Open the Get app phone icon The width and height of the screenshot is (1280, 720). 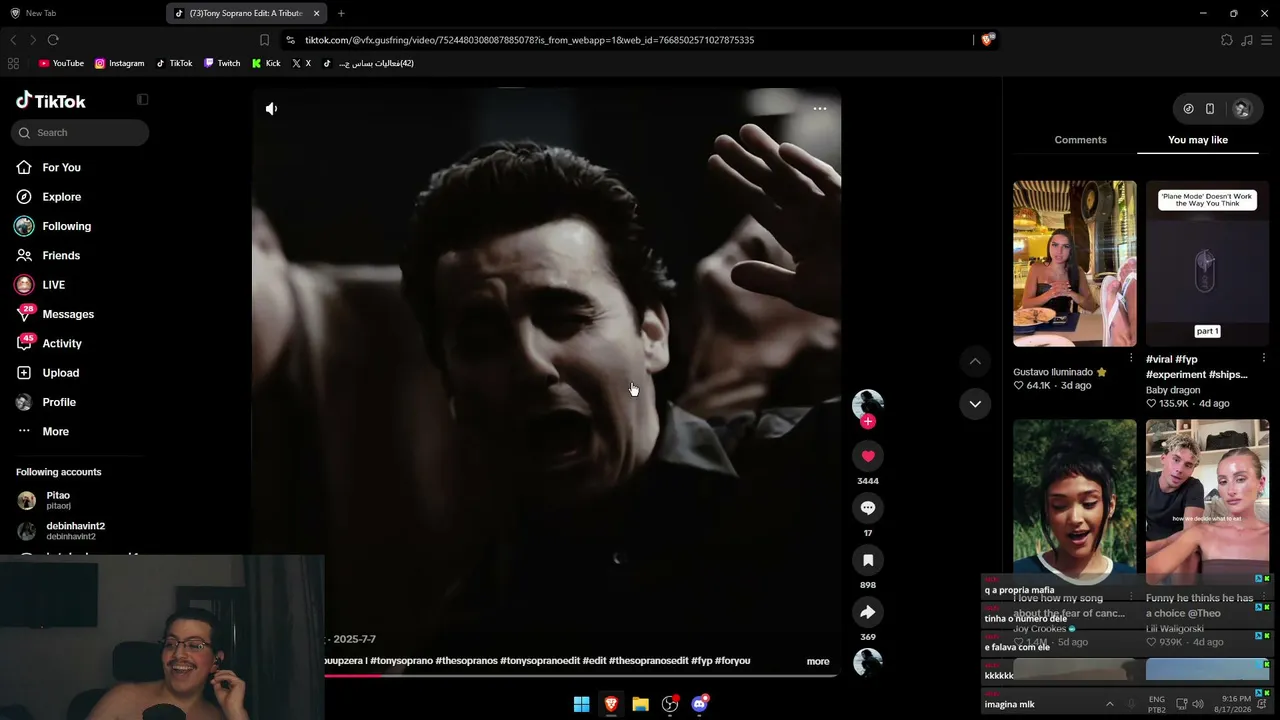[1210, 109]
